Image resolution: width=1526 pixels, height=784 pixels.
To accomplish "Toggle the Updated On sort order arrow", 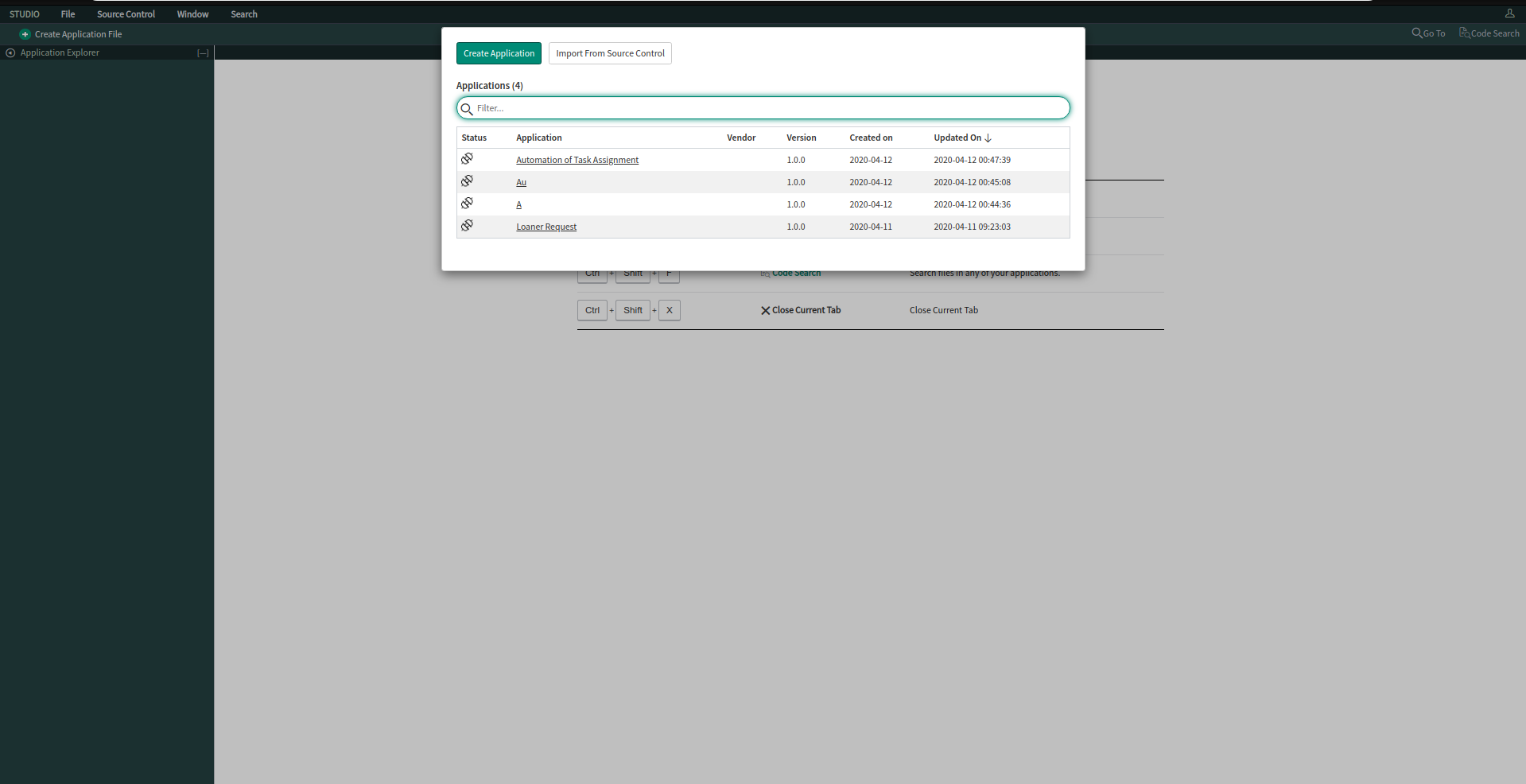I will tap(988, 138).
